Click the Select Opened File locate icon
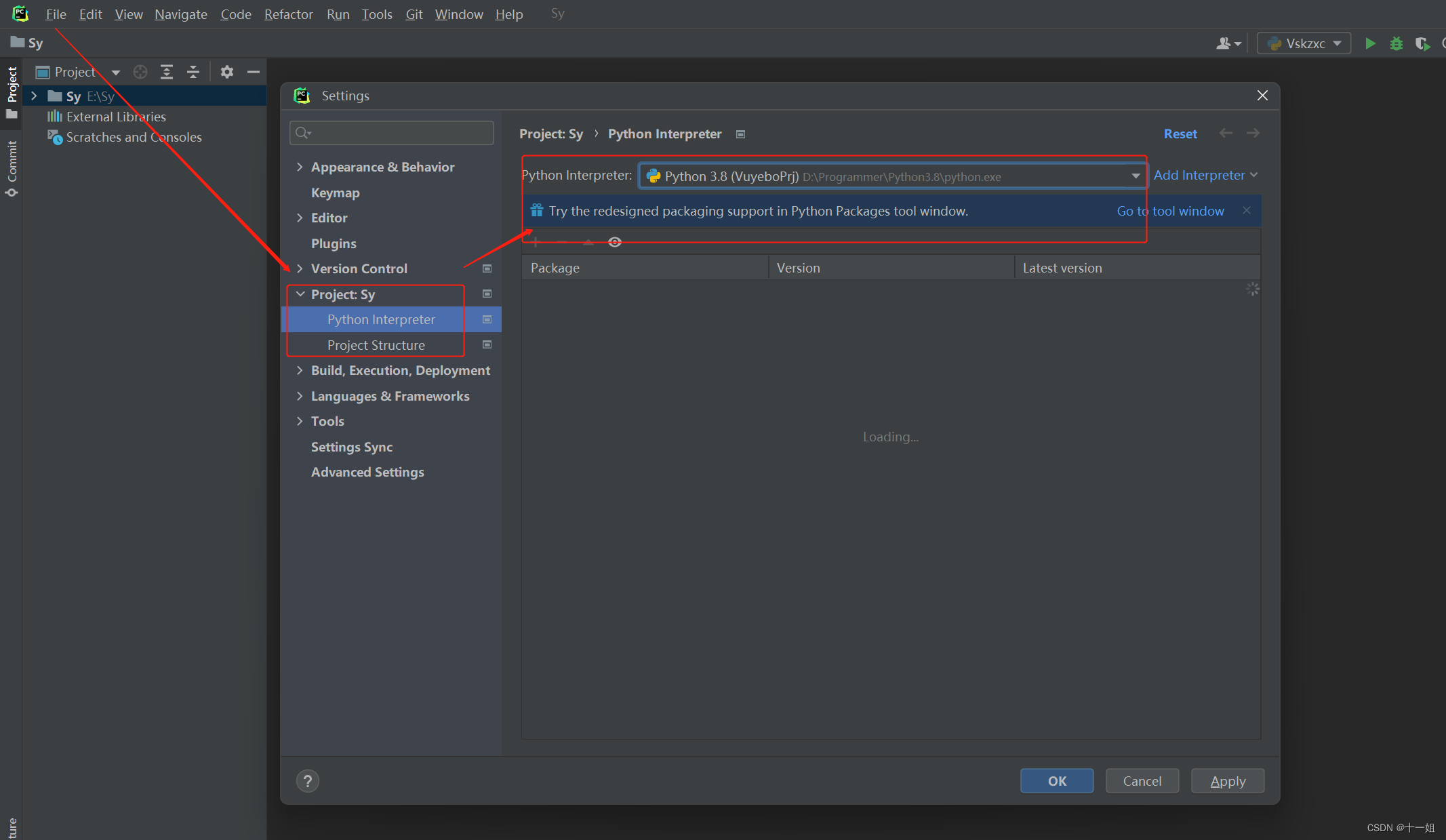 tap(140, 72)
